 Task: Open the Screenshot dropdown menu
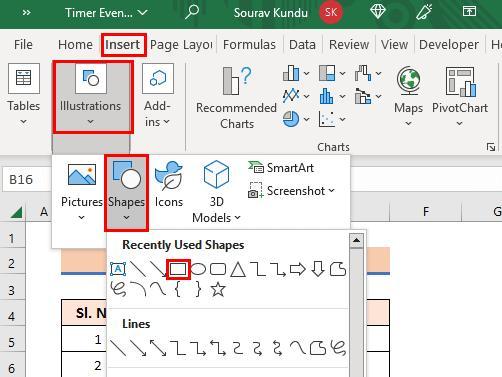tap(291, 191)
